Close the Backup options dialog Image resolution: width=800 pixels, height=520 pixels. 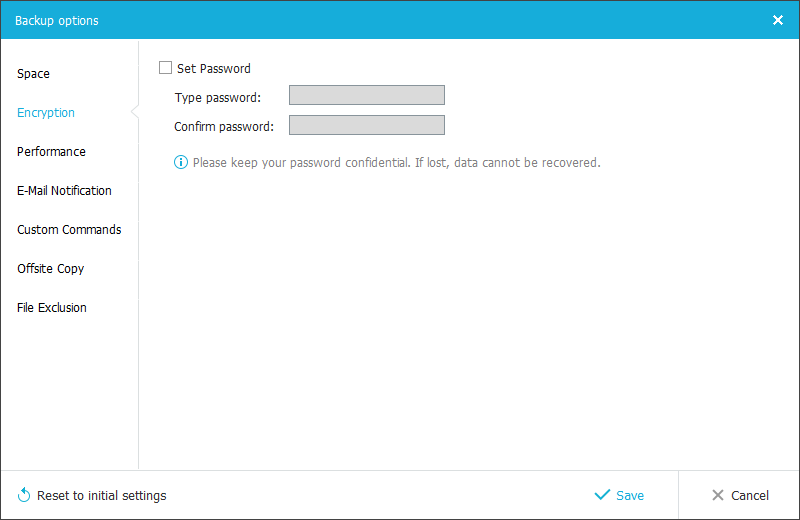point(778,20)
